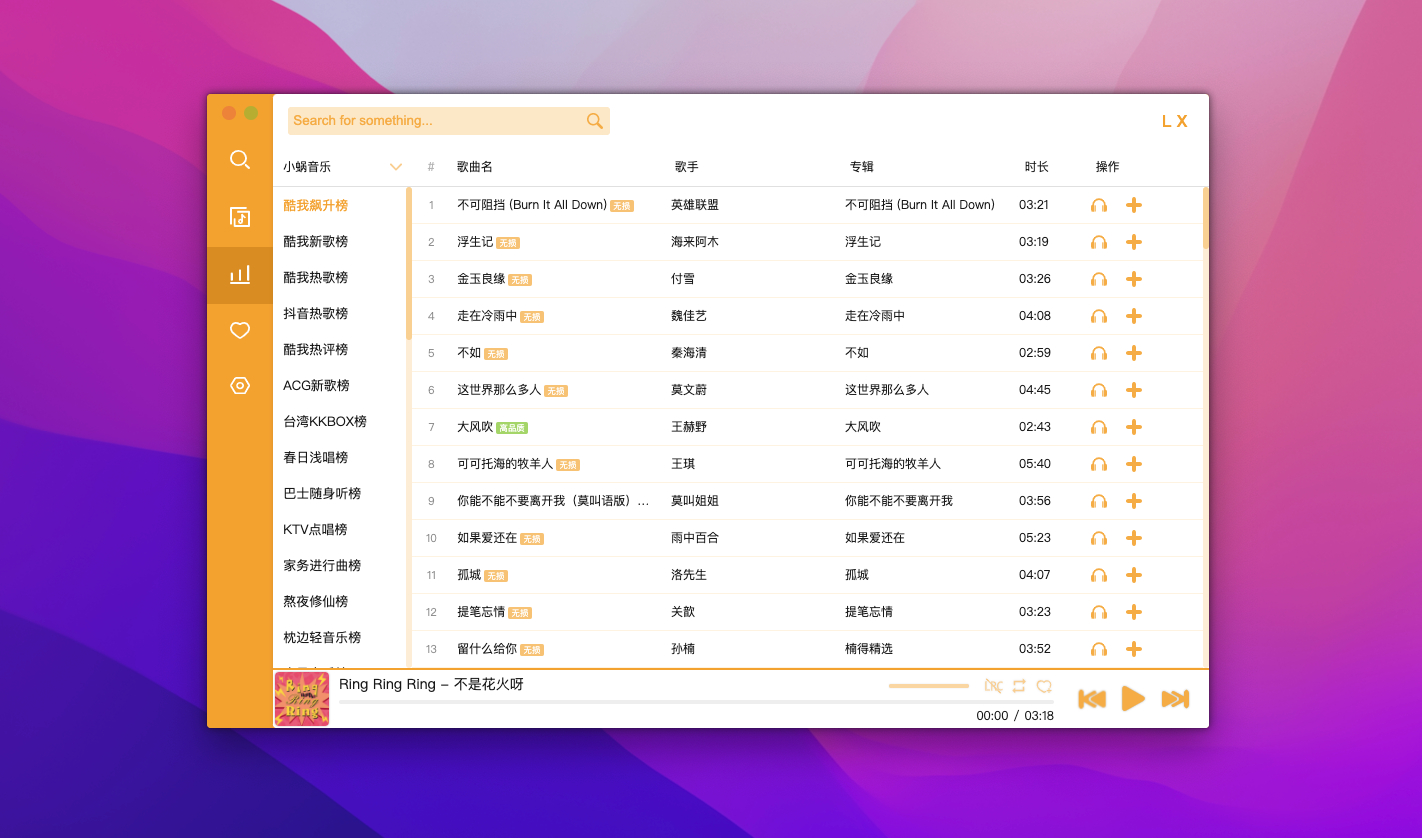Open settings hexagon icon in sidebar
The width and height of the screenshot is (1422, 838).
[x=240, y=385]
